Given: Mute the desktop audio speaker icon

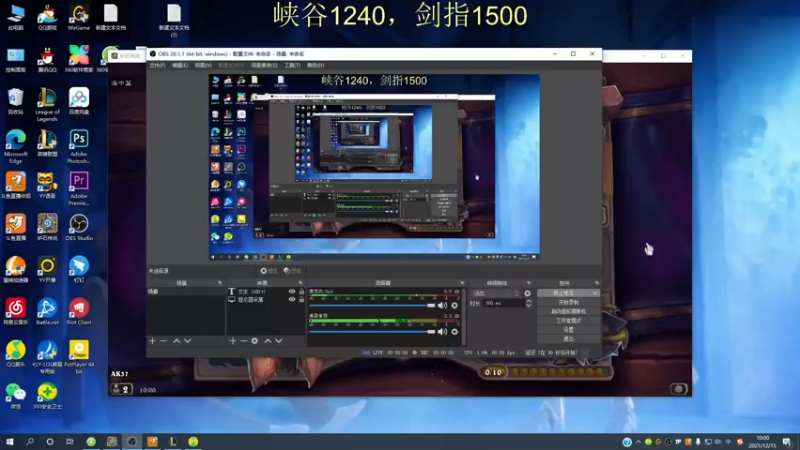Looking at the screenshot, I should tap(442, 332).
